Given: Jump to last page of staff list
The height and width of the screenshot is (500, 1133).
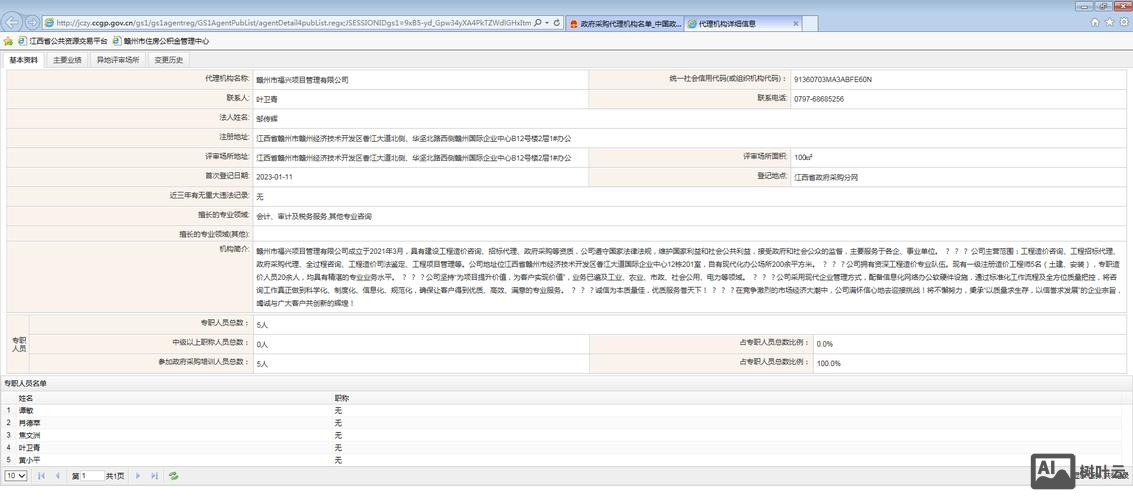Looking at the screenshot, I should coord(154,476).
